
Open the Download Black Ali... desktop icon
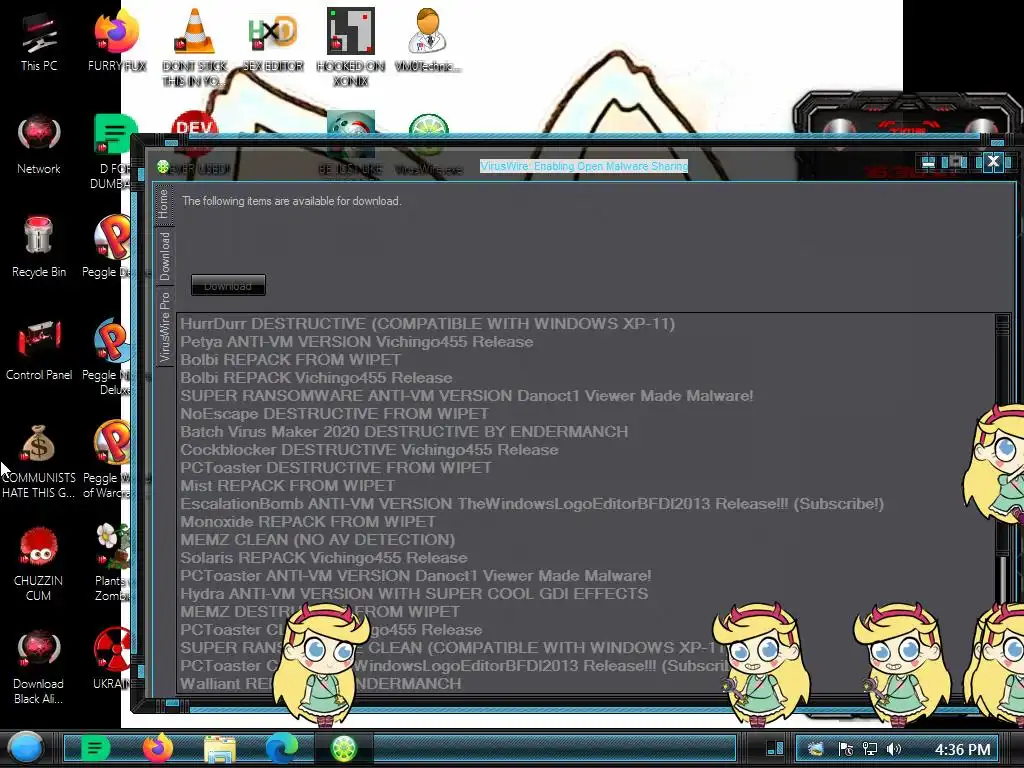point(39,667)
